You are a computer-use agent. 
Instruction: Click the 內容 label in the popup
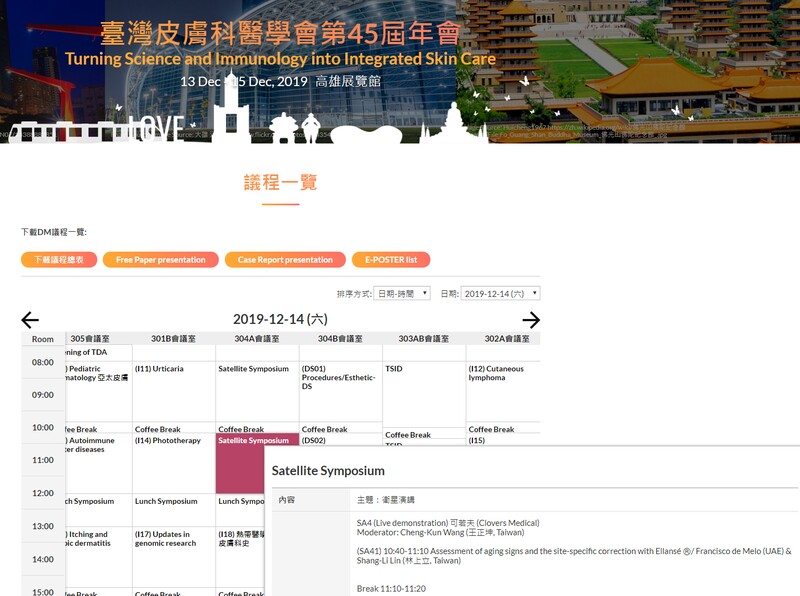coord(286,500)
